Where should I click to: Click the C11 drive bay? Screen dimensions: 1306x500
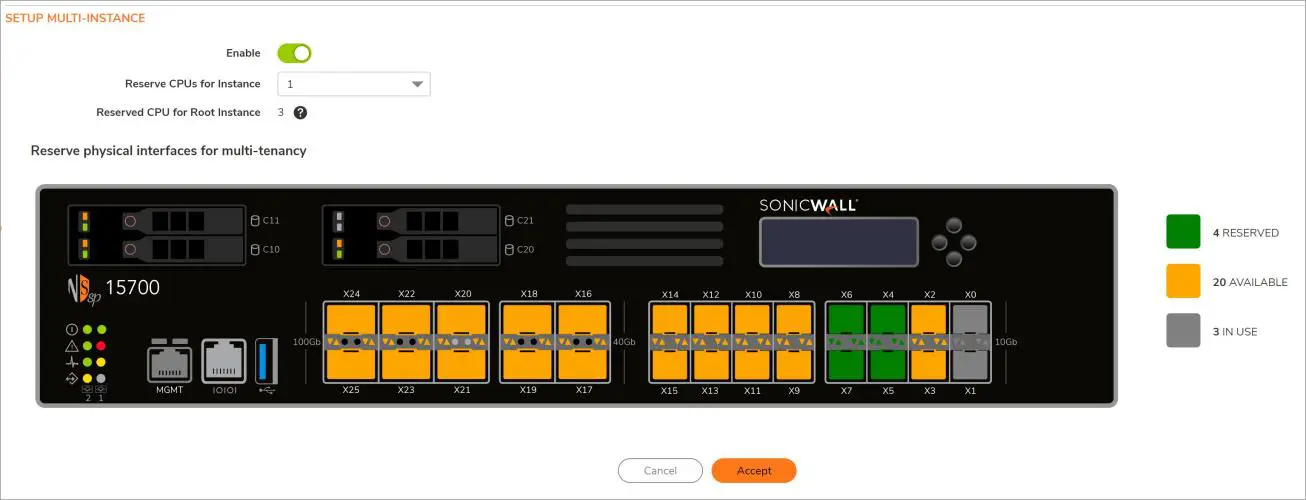click(x=181, y=220)
